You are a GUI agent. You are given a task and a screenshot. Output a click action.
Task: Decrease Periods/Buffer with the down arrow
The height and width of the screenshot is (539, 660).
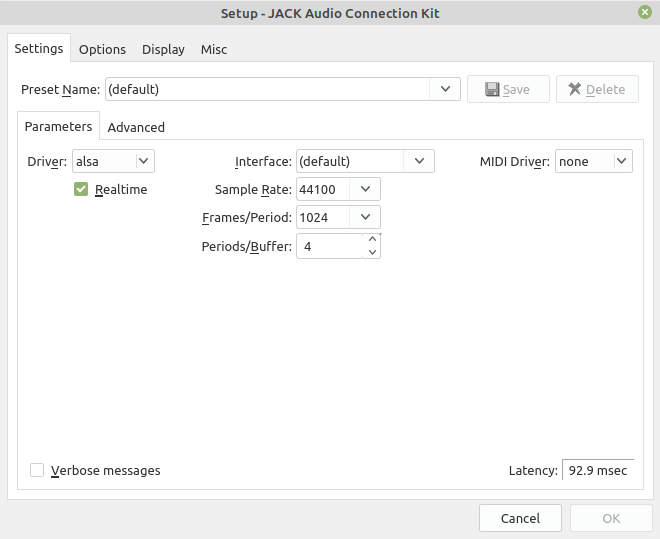[372, 252]
